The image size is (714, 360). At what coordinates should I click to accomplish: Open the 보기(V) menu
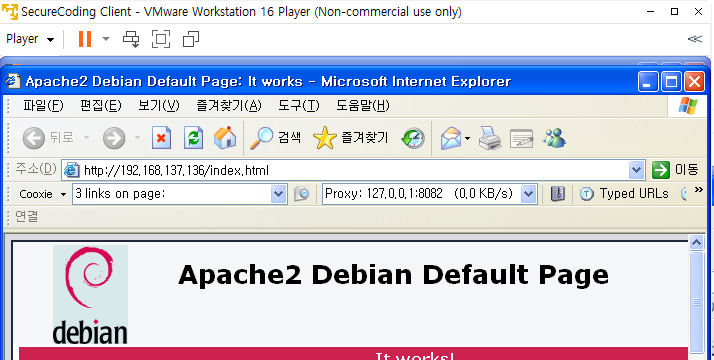[159, 106]
